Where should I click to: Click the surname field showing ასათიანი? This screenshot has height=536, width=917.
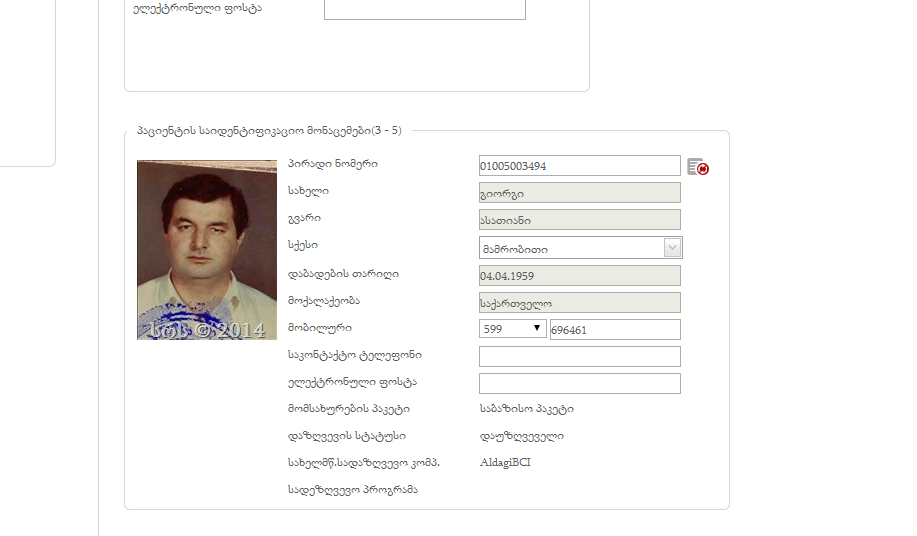pyautogui.click(x=579, y=220)
